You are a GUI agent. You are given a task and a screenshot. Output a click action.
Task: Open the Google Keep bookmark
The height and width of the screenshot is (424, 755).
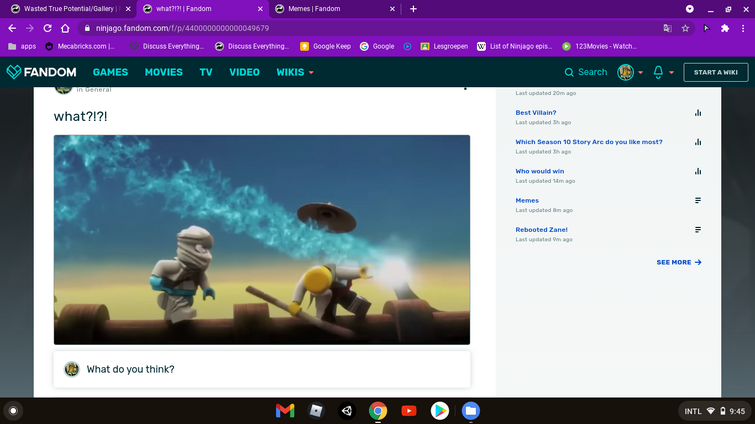[325, 46]
